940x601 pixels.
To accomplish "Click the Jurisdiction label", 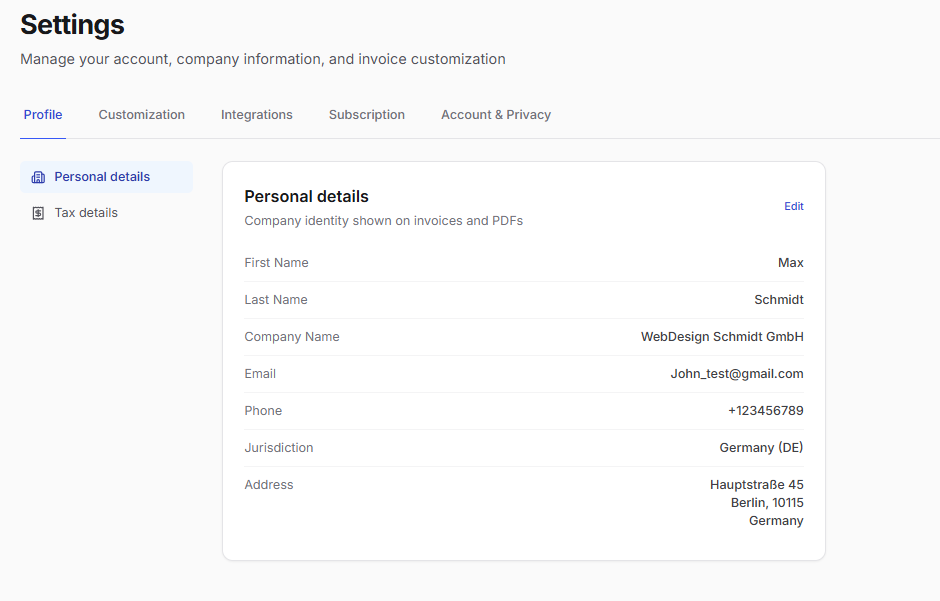I will (x=279, y=448).
